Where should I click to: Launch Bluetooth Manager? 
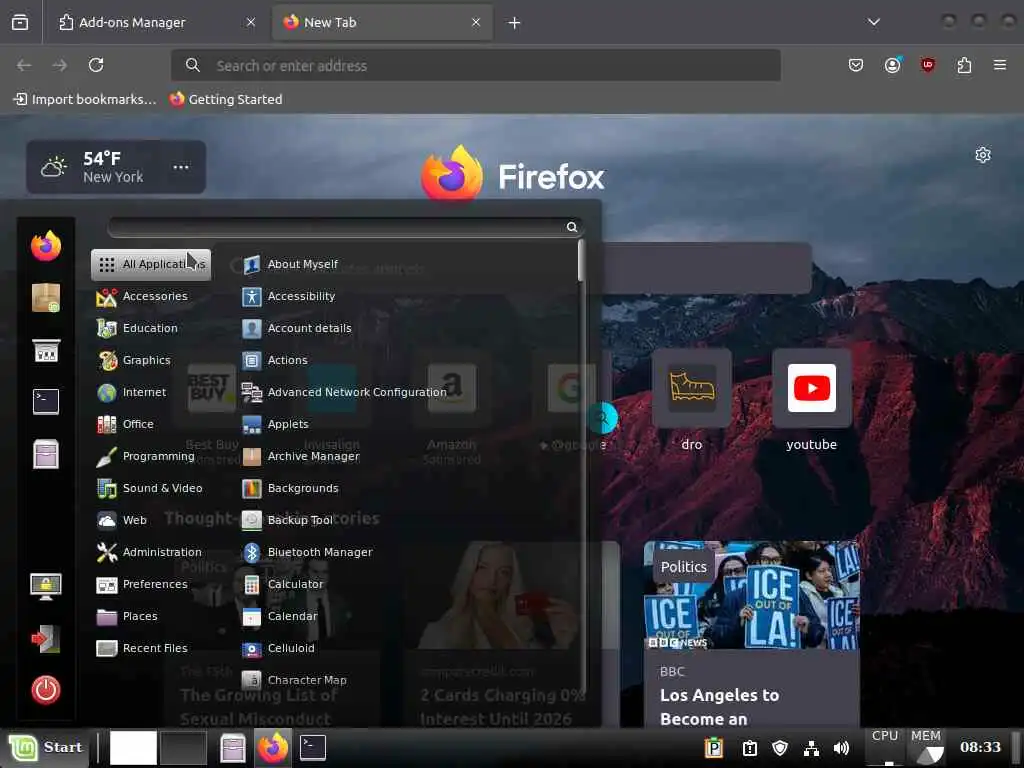tap(406, 552)
